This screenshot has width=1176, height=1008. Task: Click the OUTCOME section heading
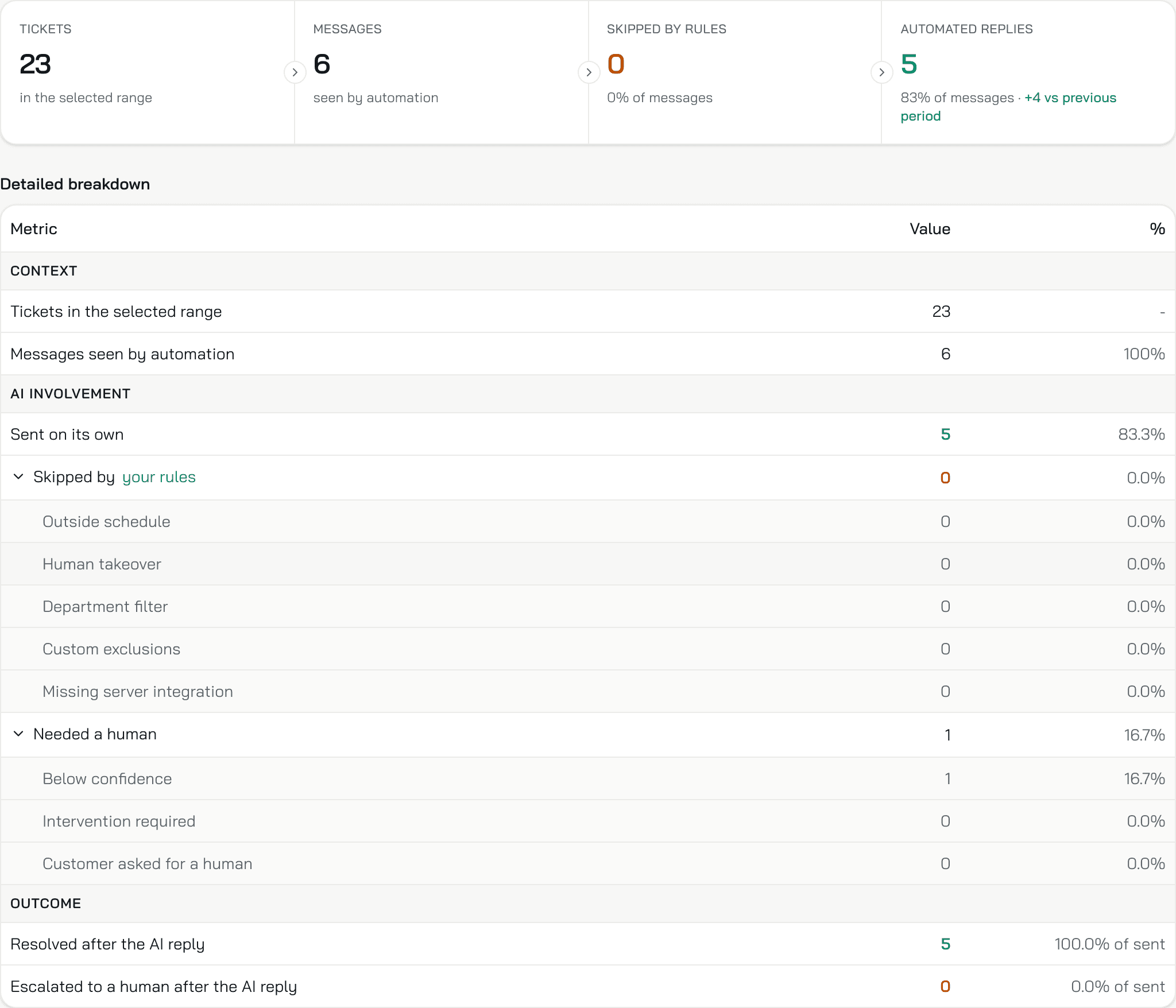click(46, 904)
